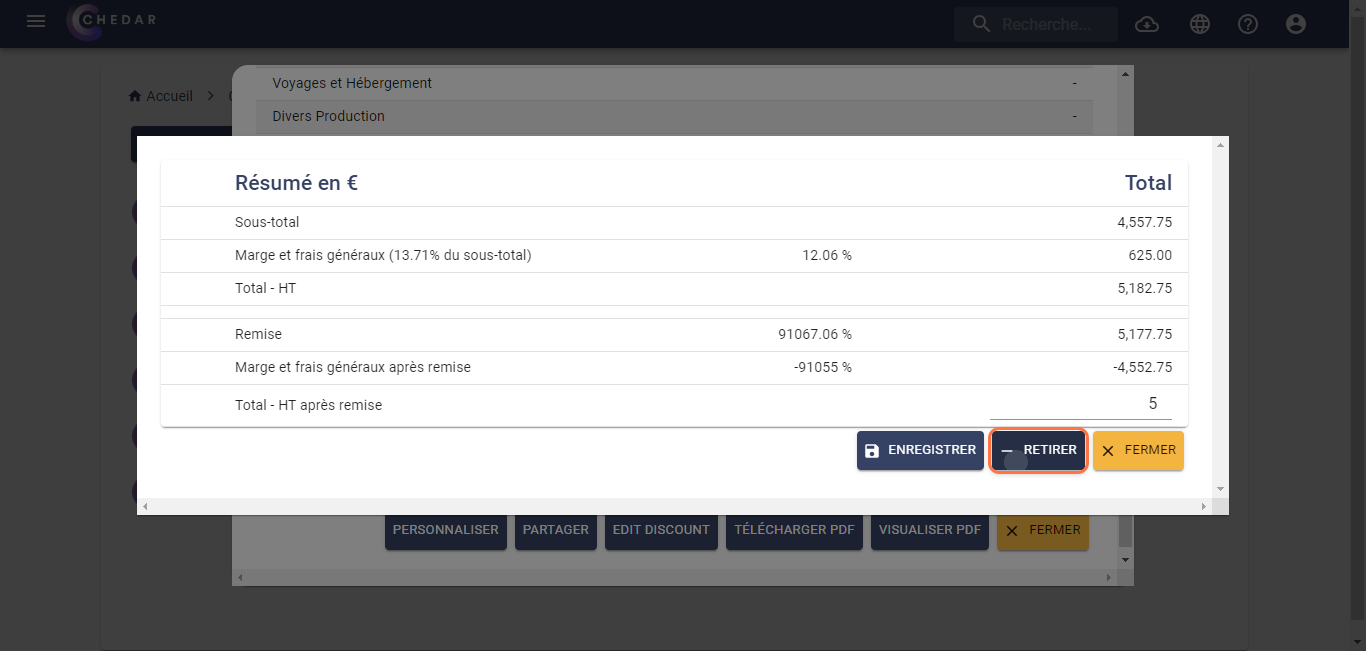
Task: Click the home icon in breadcrumb
Action: point(135,96)
